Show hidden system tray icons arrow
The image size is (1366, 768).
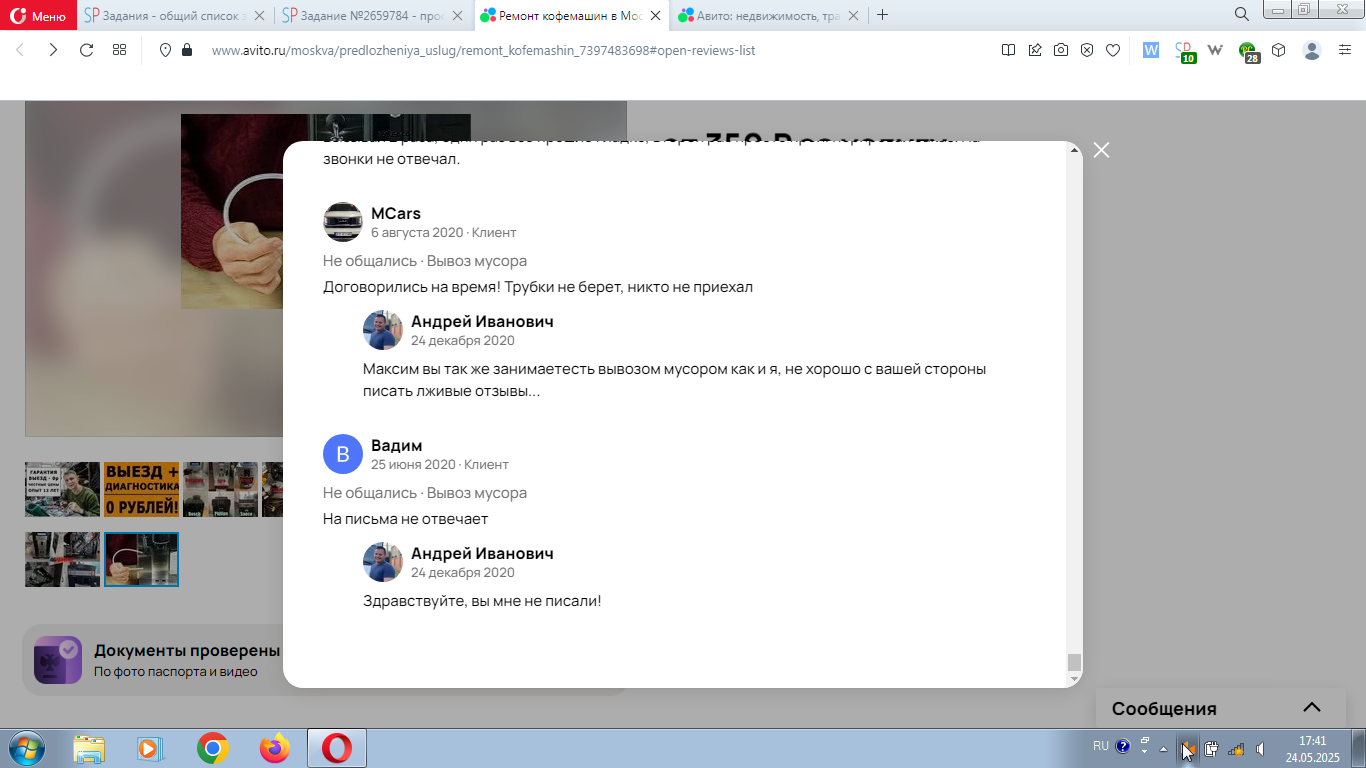click(1163, 748)
